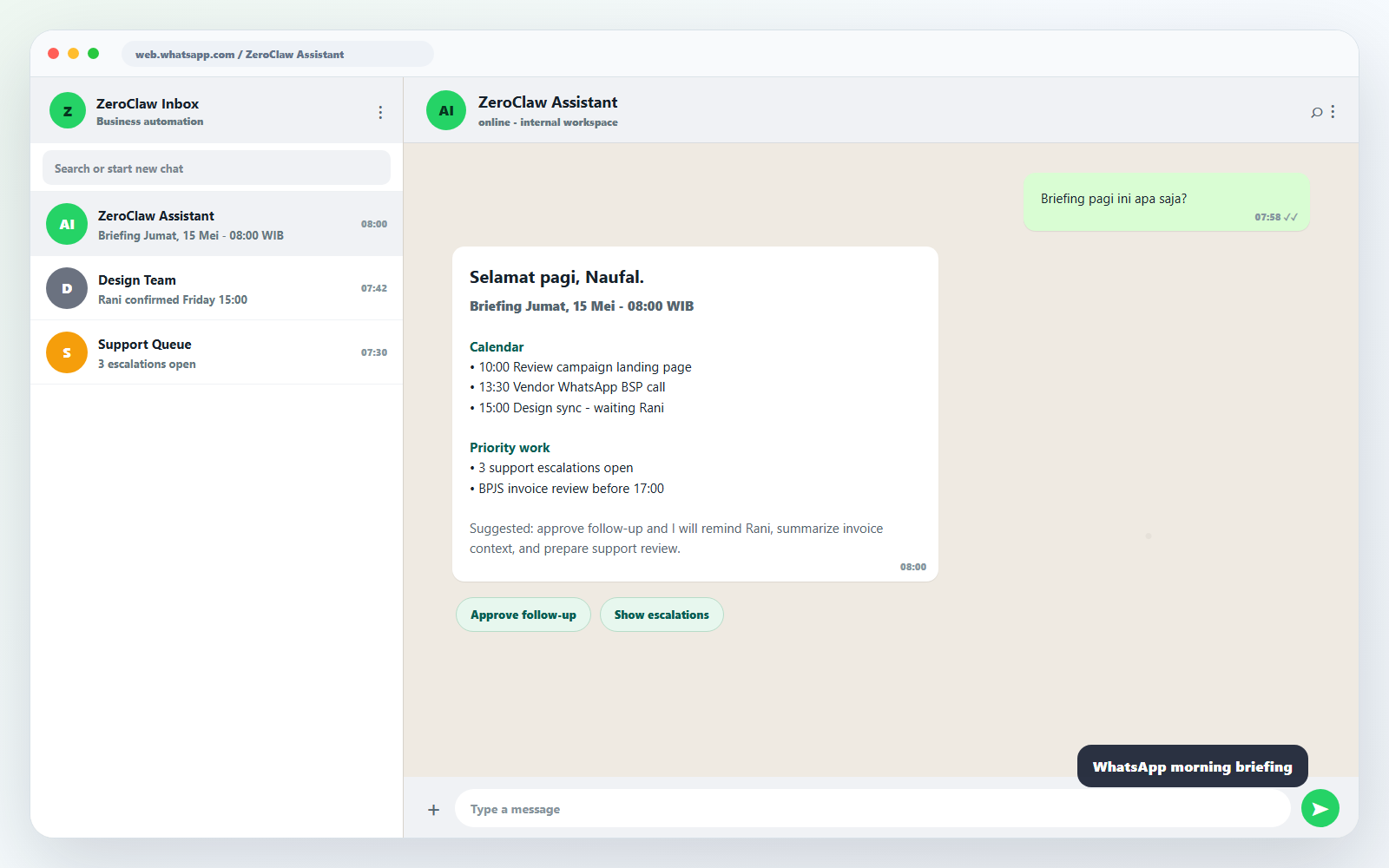This screenshot has width=1389, height=868.
Task: Click '10:00 Review campaign landing page' item
Action: [x=581, y=367]
